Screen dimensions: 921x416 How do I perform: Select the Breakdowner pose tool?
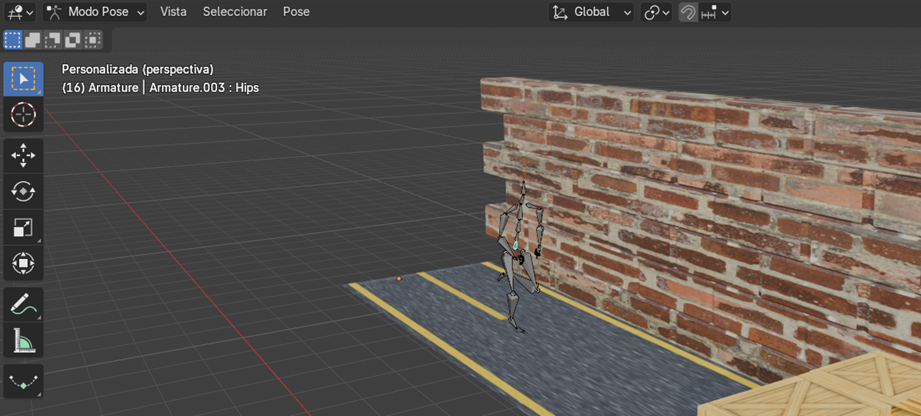(x=23, y=382)
